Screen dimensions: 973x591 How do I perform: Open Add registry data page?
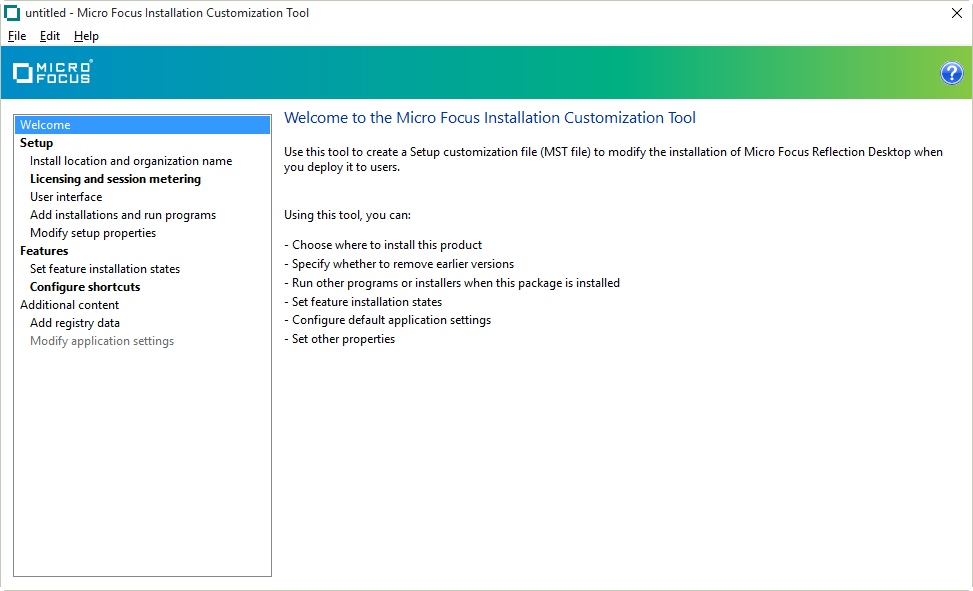coord(75,323)
